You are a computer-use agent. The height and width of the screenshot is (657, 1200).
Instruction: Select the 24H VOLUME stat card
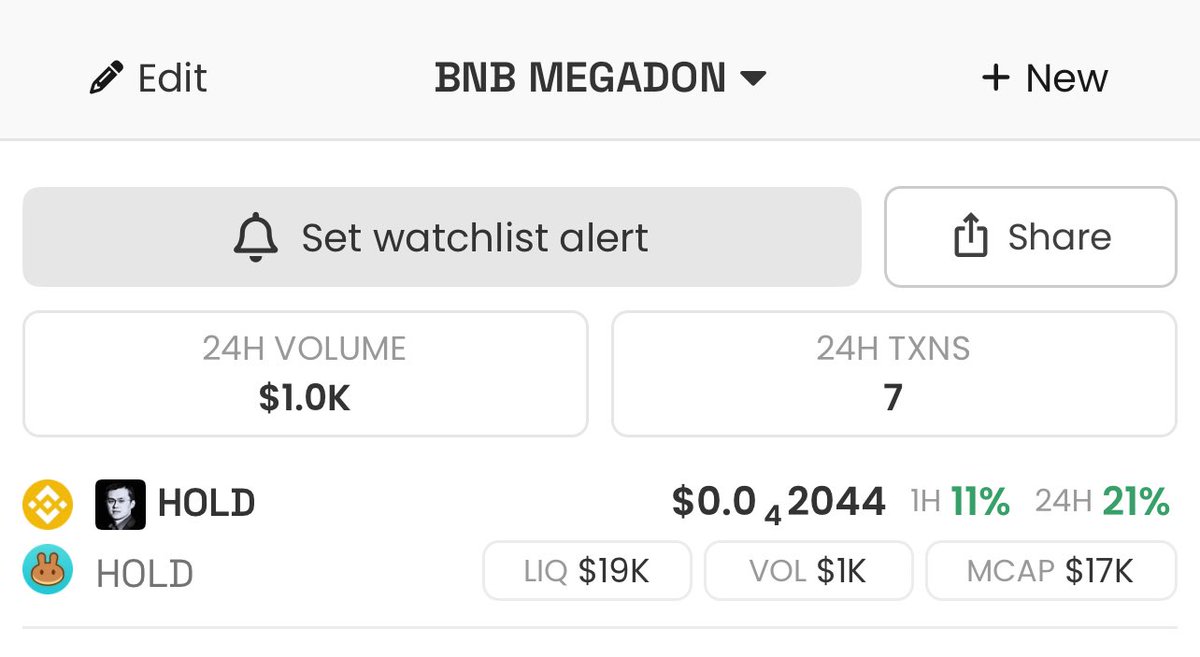305,374
